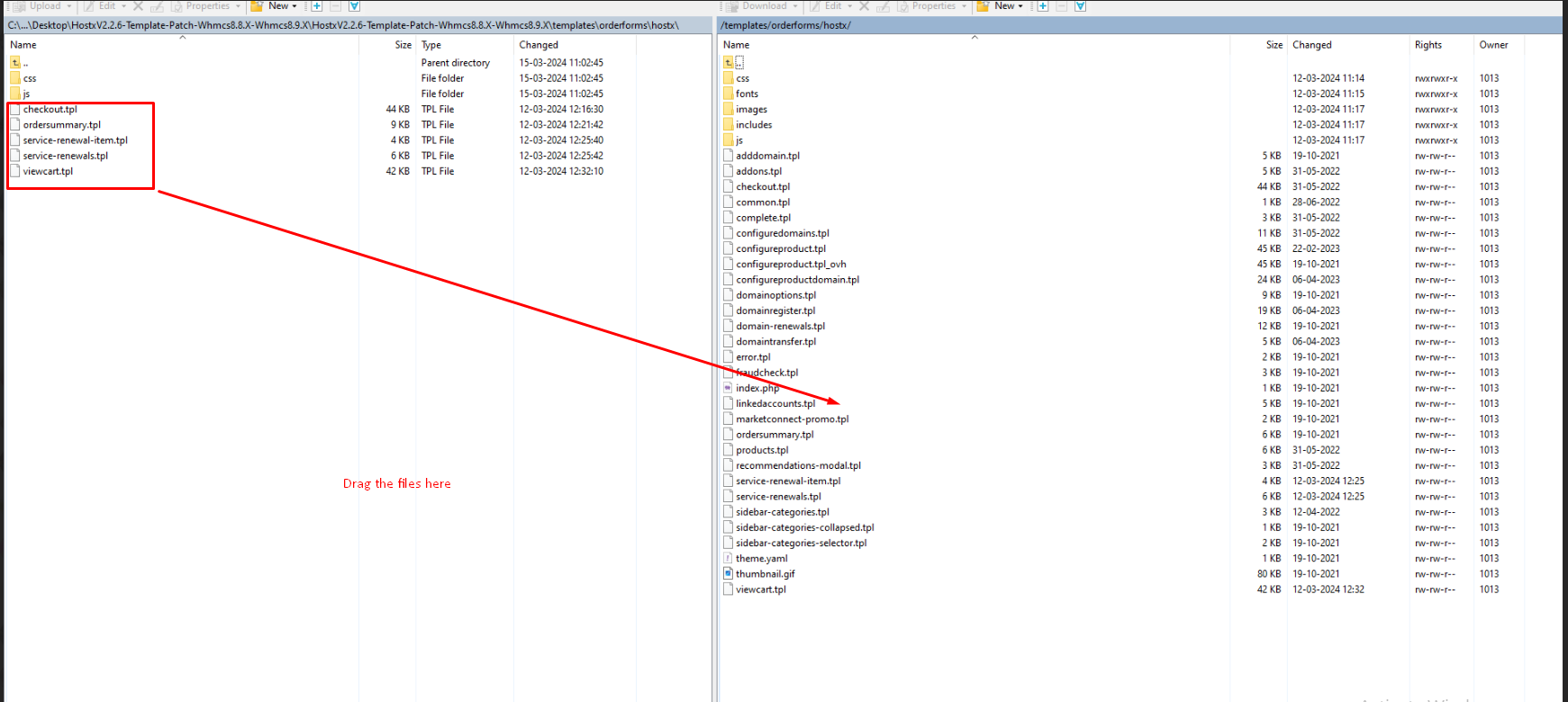Select the thumbnail.gif image file icon
Viewport: 1568px width, 702px height.
click(x=728, y=574)
